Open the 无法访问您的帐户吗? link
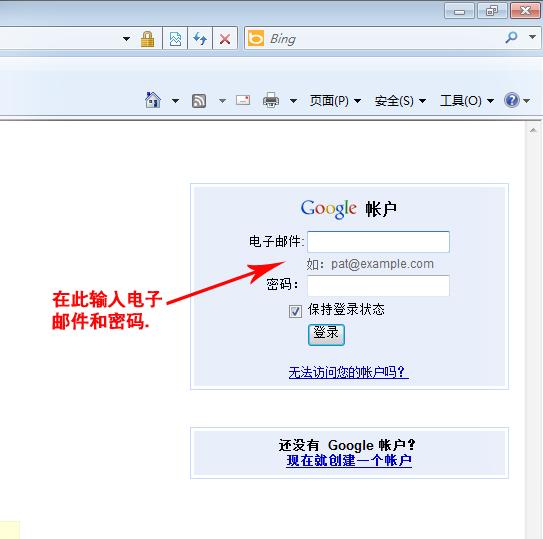Image resolution: width=543 pixels, height=539 pixels. click(x=348, y=372)
